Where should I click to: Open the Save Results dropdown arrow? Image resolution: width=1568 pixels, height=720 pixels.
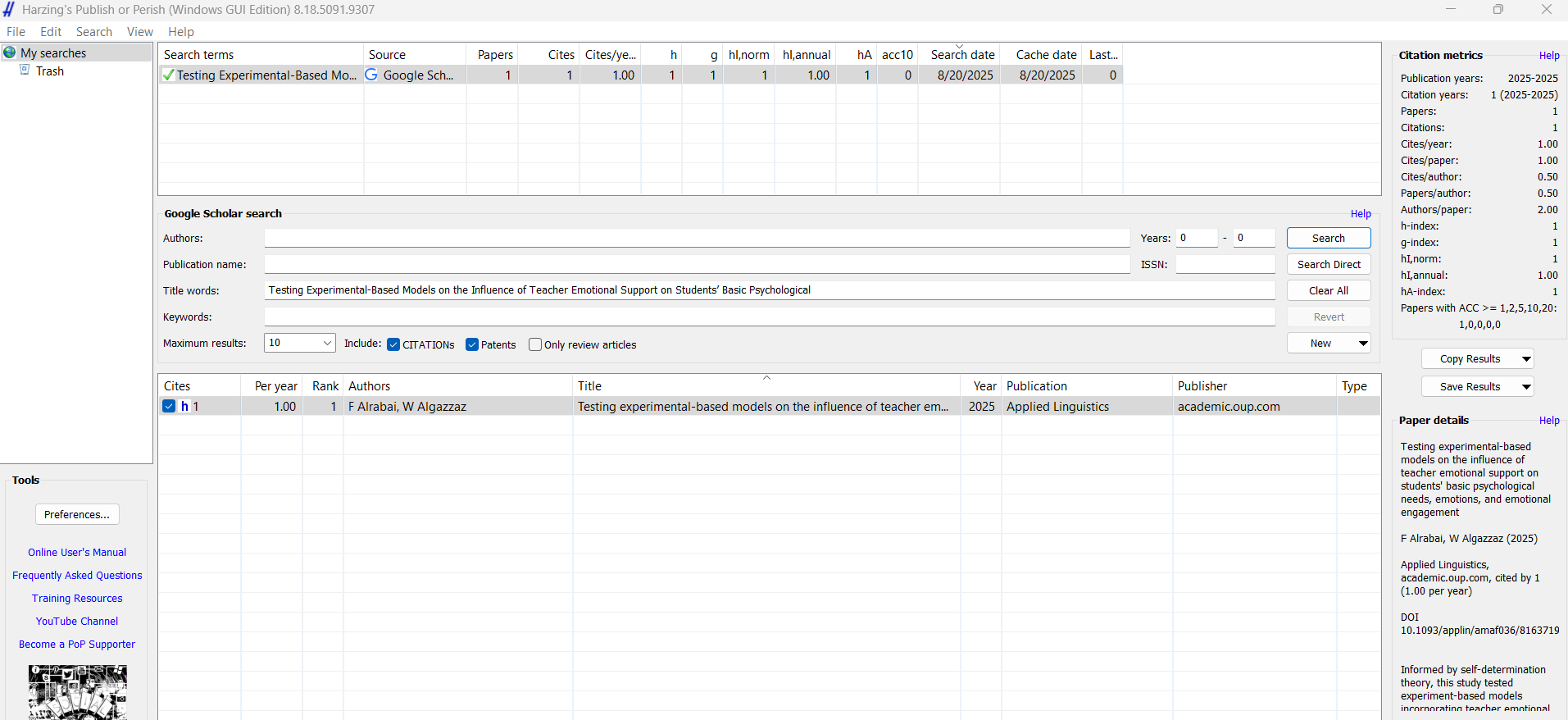tap(1526, 387)
